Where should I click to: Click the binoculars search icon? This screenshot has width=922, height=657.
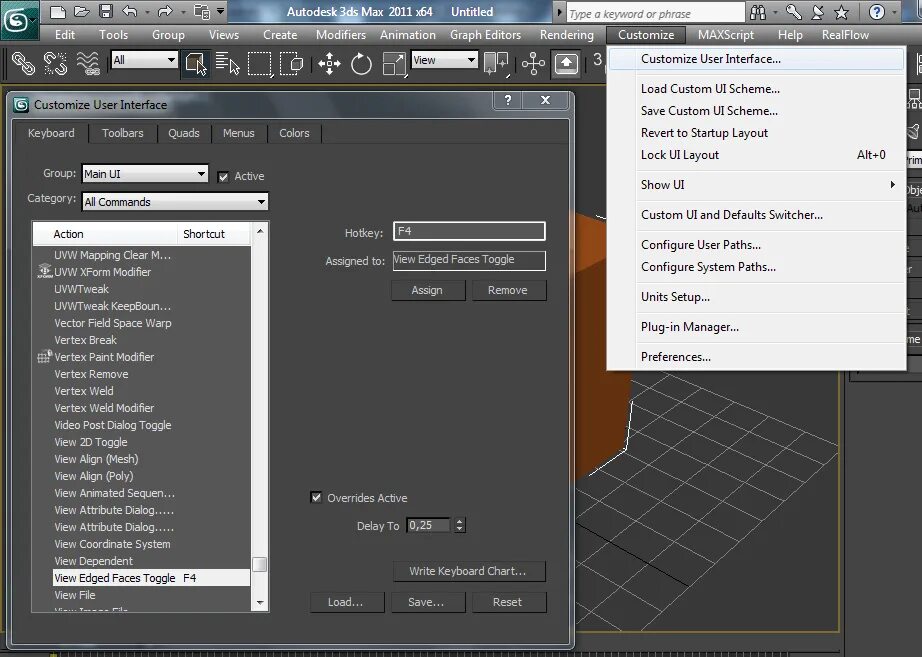(759, 12)
